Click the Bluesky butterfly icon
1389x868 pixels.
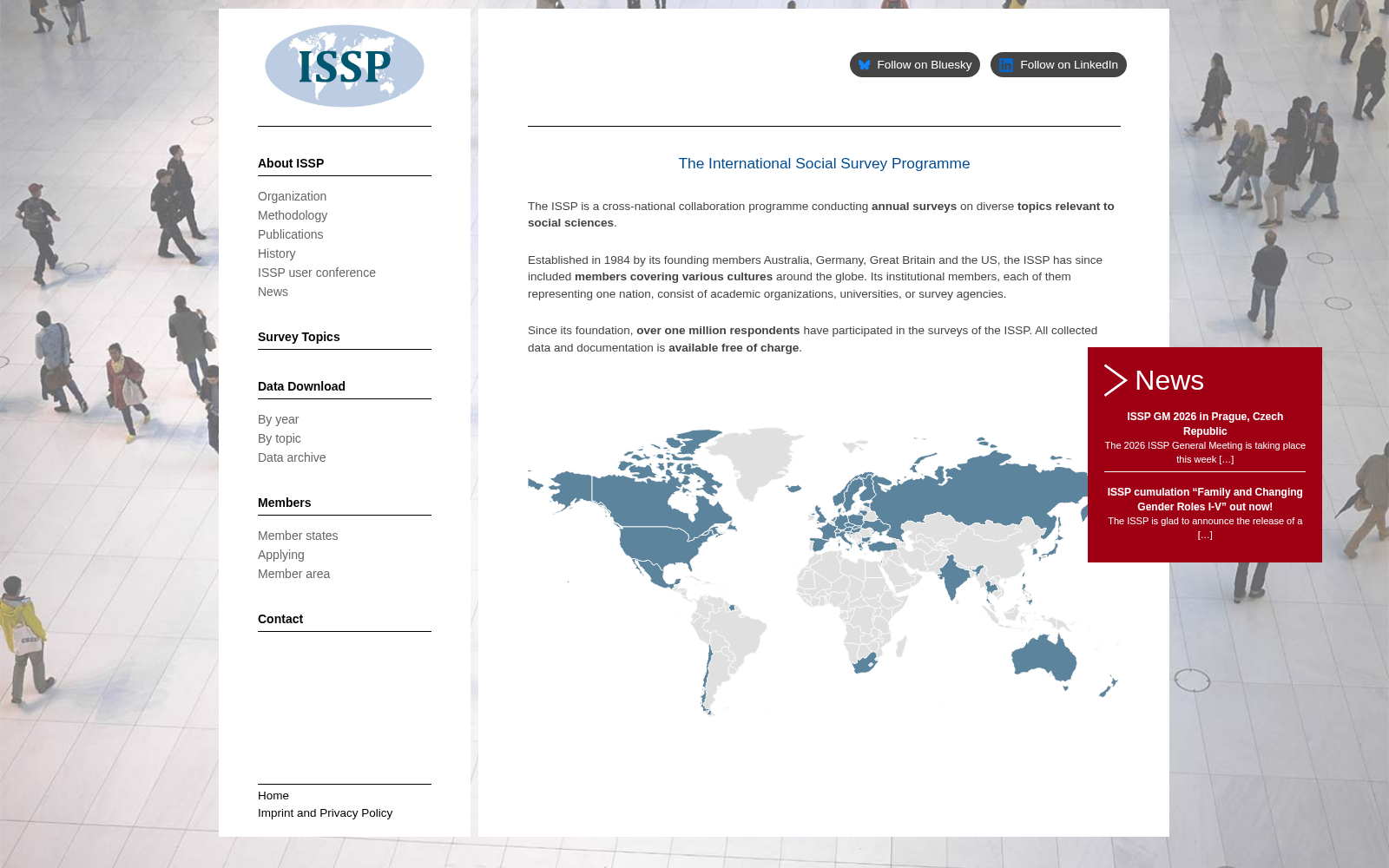coord(865,65)
